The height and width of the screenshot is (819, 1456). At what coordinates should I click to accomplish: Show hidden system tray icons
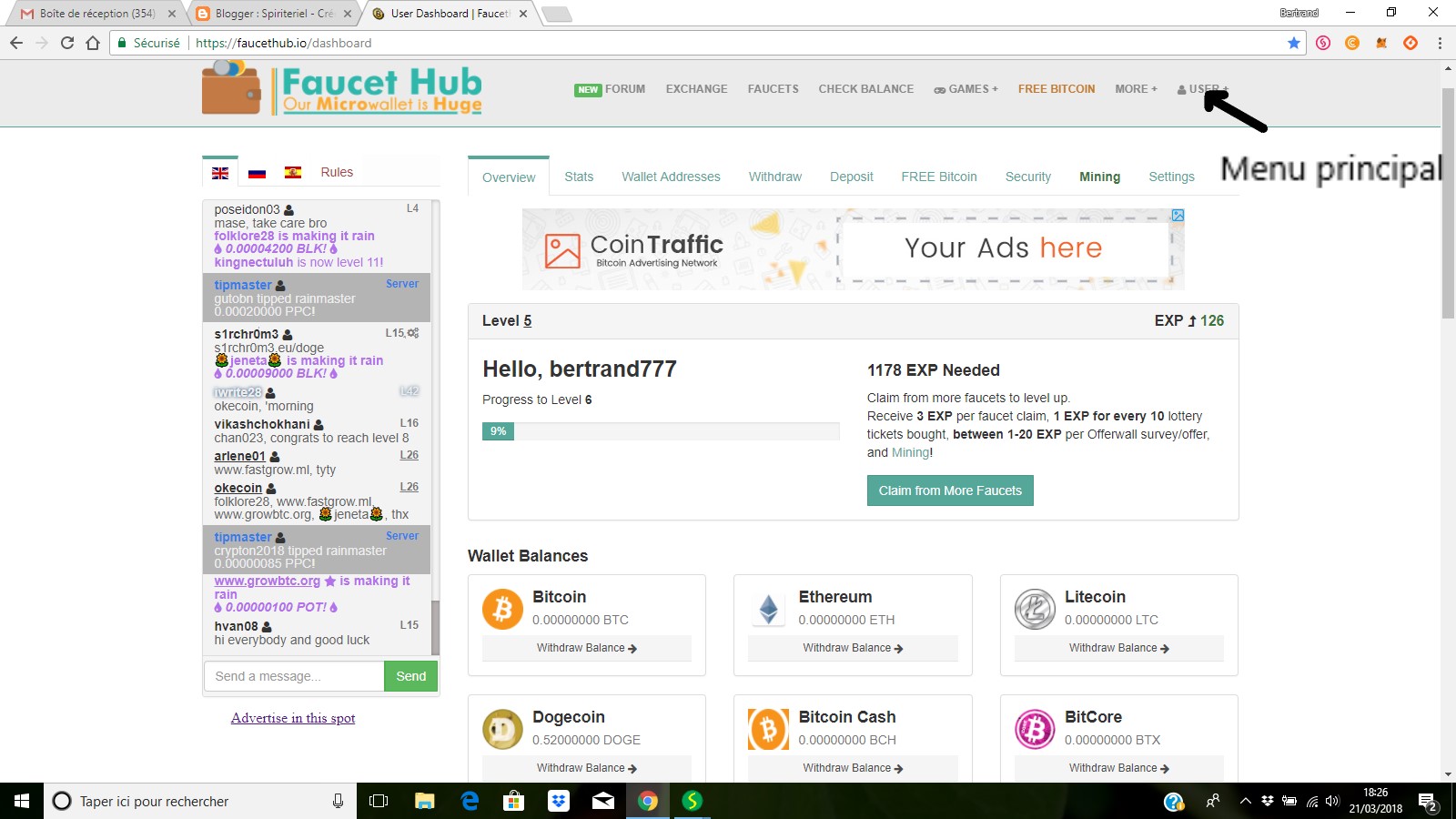click(x=1245, y=801)
